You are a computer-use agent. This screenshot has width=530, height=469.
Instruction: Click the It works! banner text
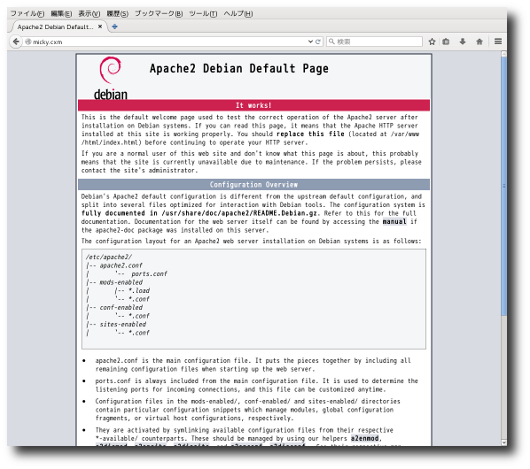[x=254, y=105]
